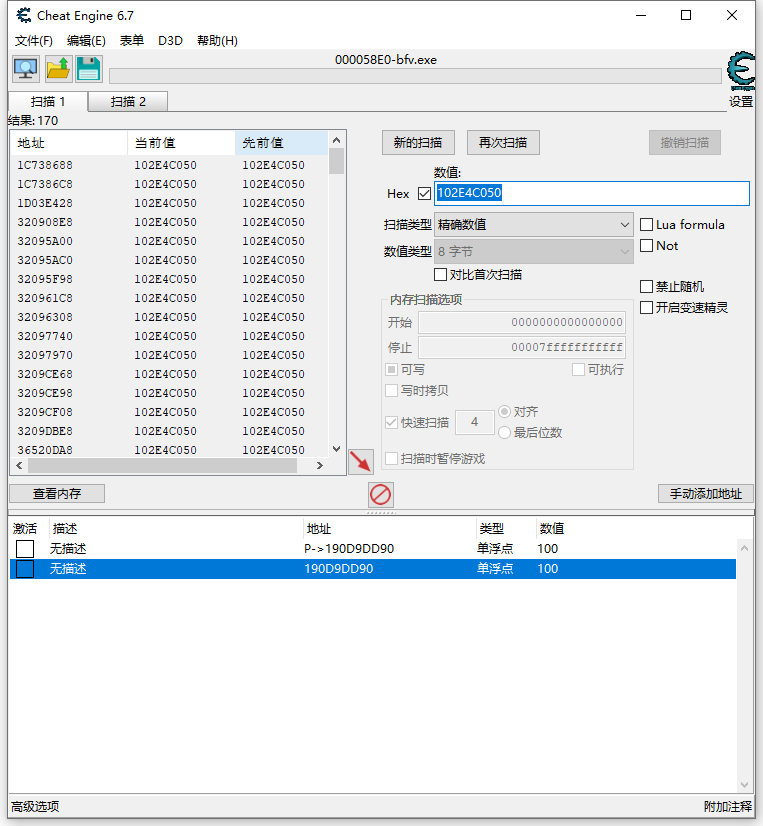Click results list scroll up arrow
Viewport: 763px width, 826px height.
337,140
